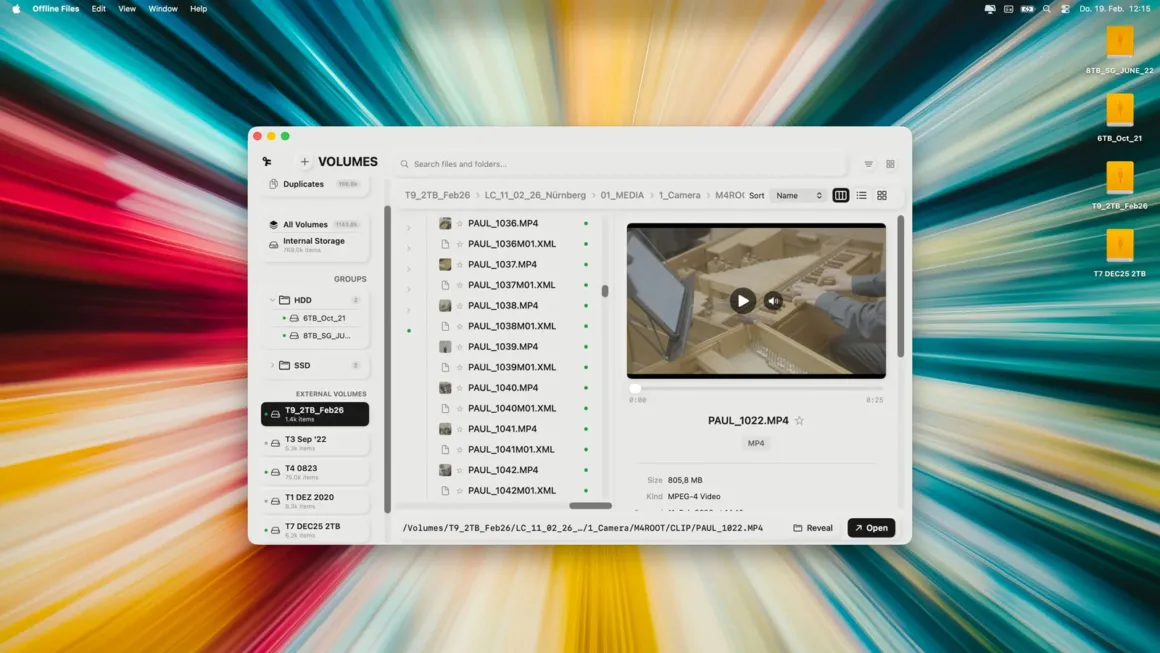Play the video preview
The width and height of the screenshot is (1160, 653).
pyautogui.click(x=743, y=299)
